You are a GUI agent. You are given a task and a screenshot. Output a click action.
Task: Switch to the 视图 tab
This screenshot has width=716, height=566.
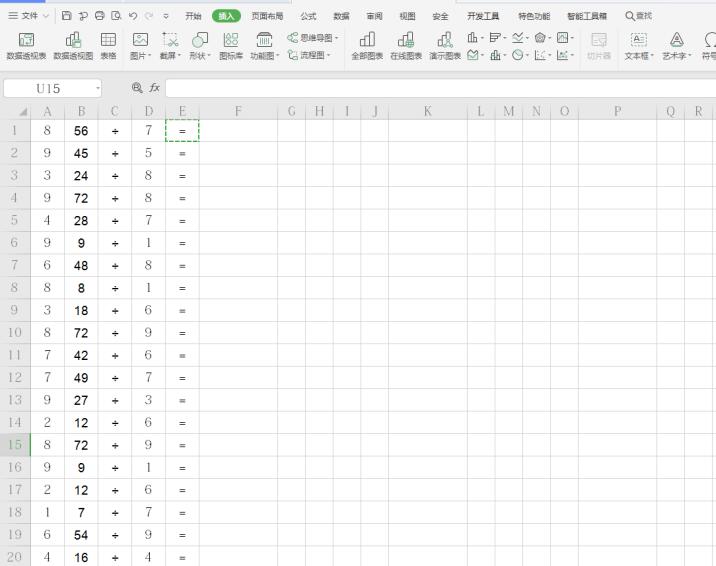[x=407, y=16]
